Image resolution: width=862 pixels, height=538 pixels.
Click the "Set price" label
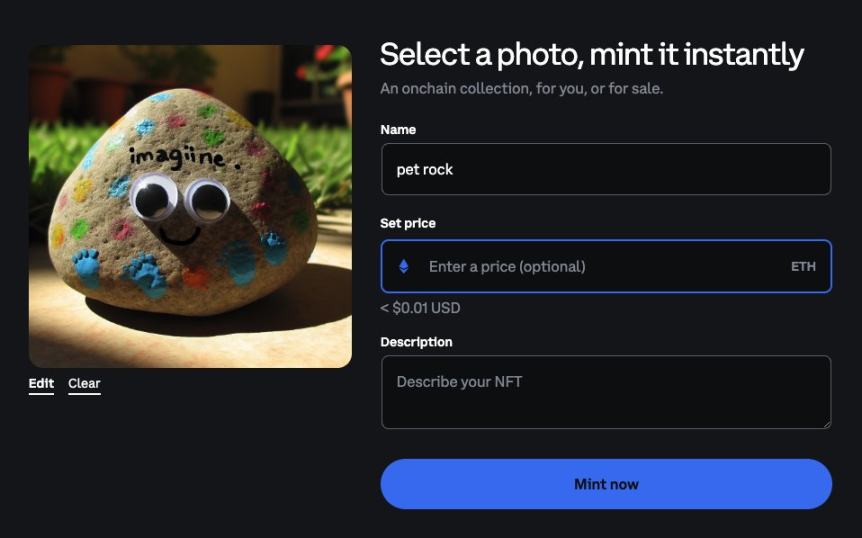pos(408,223)
